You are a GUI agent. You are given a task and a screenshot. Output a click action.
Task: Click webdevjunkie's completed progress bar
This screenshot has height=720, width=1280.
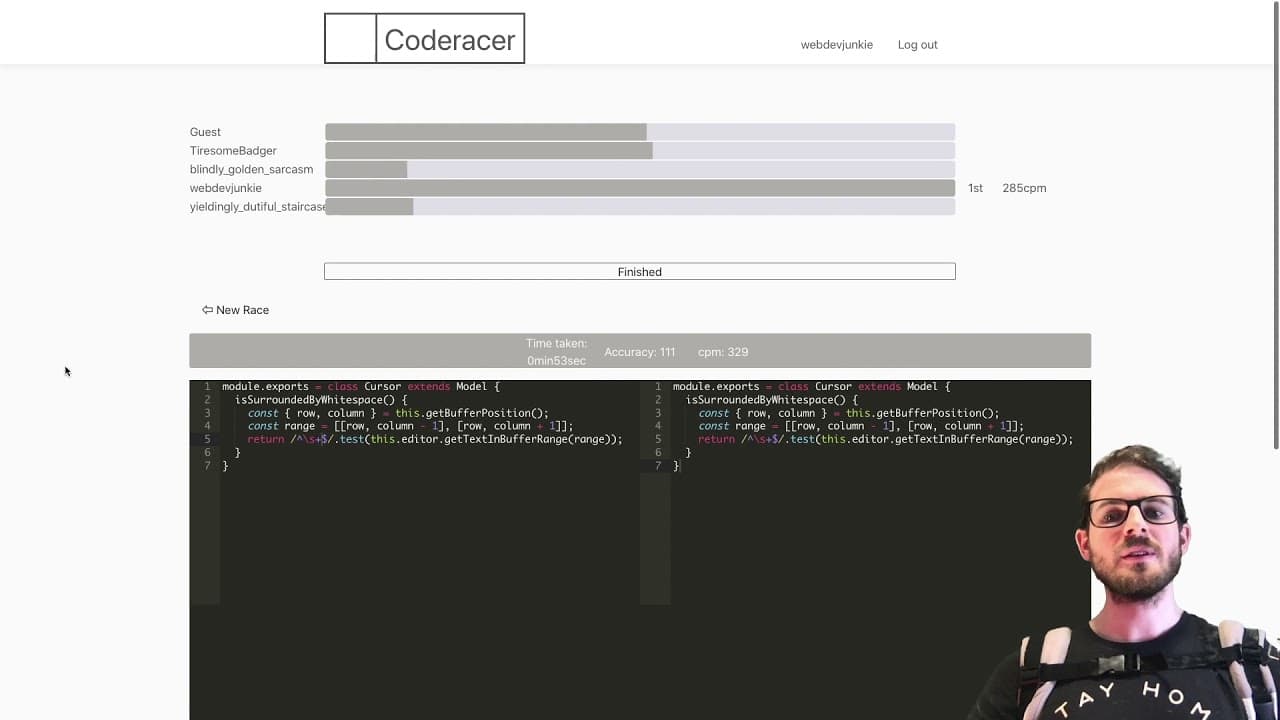(640, 188)
